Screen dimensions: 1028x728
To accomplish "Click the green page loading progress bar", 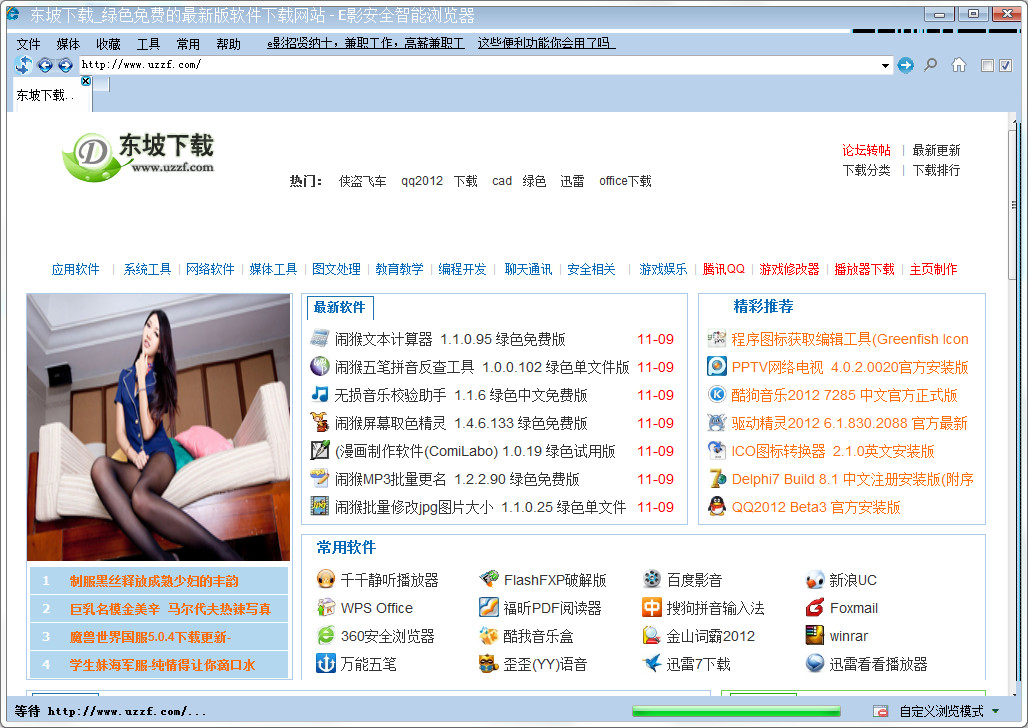I will (x=736, y=711).
